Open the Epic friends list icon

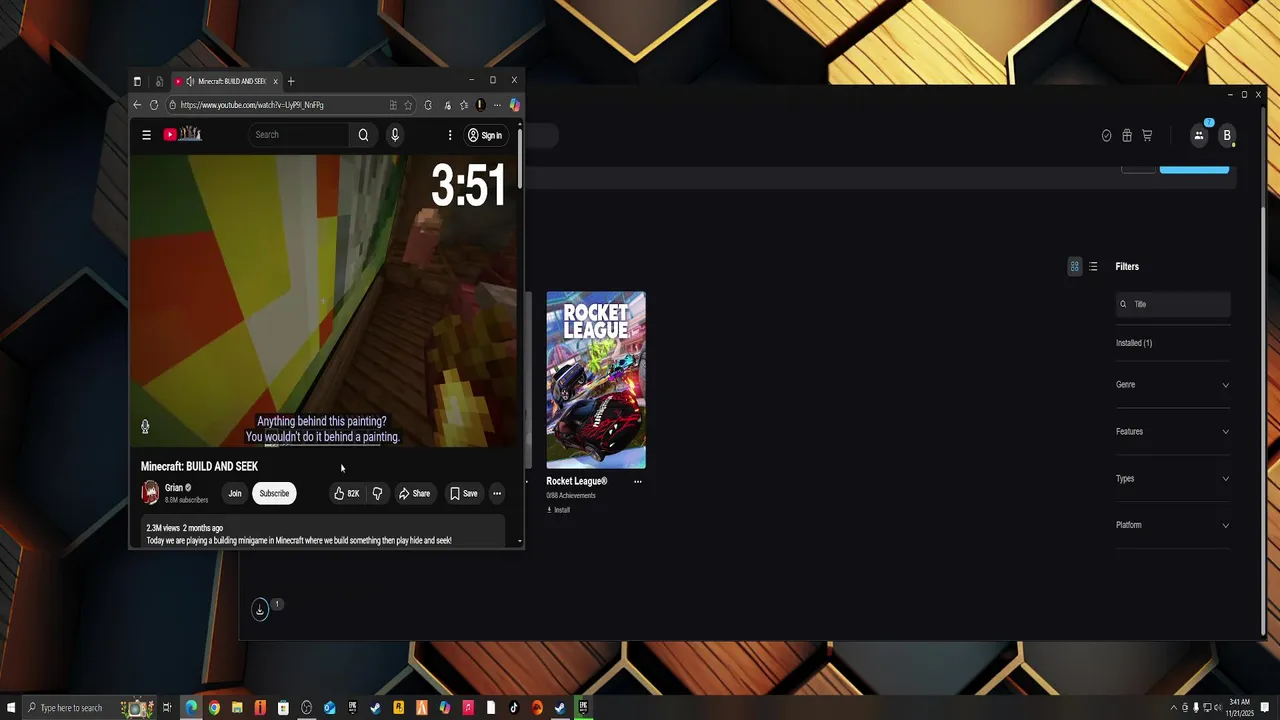pyautogui.click(x=1199, y=135)
